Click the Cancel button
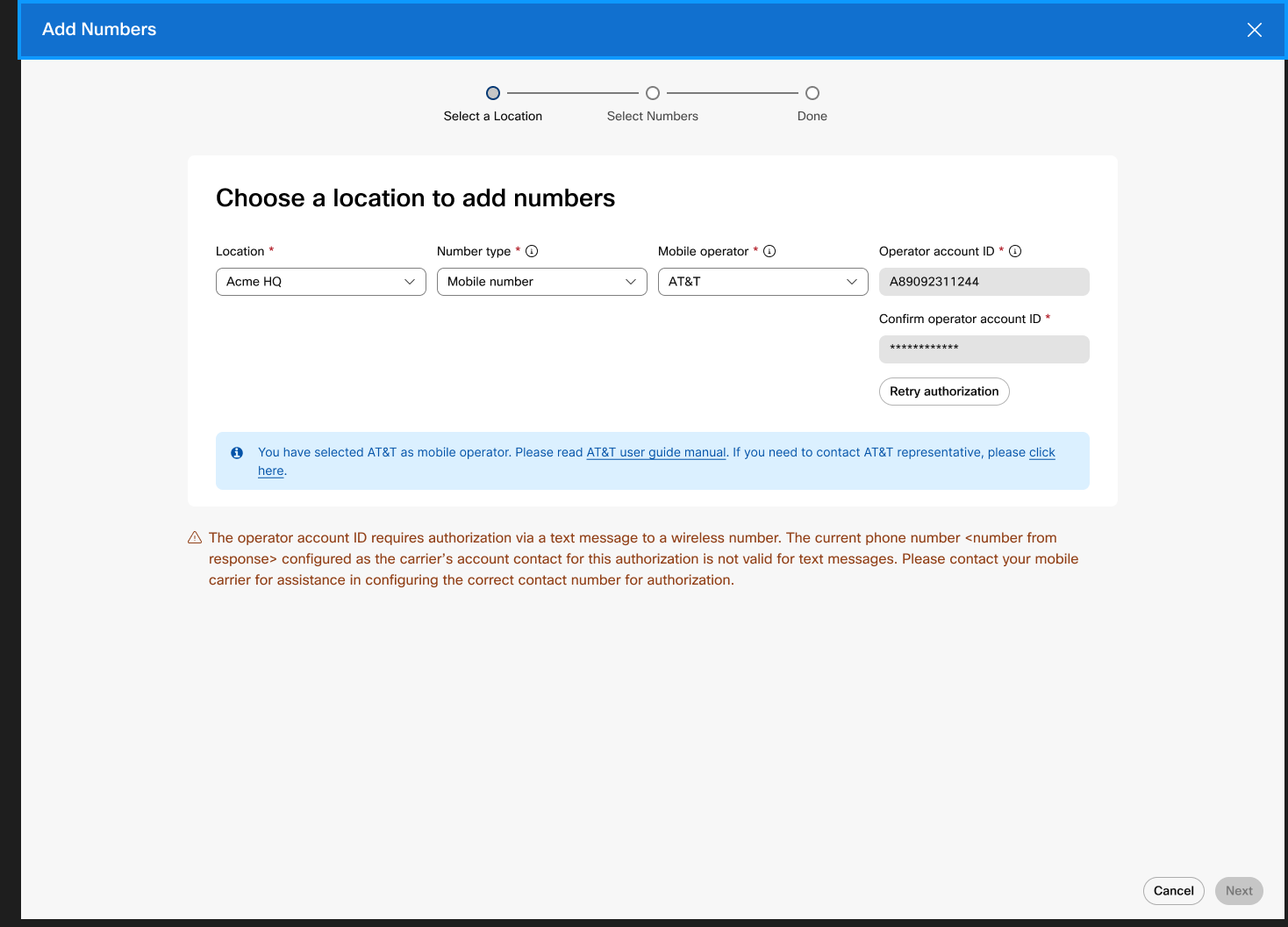Viewport: 1288px width, 927px height. [x=1174, y=890]
